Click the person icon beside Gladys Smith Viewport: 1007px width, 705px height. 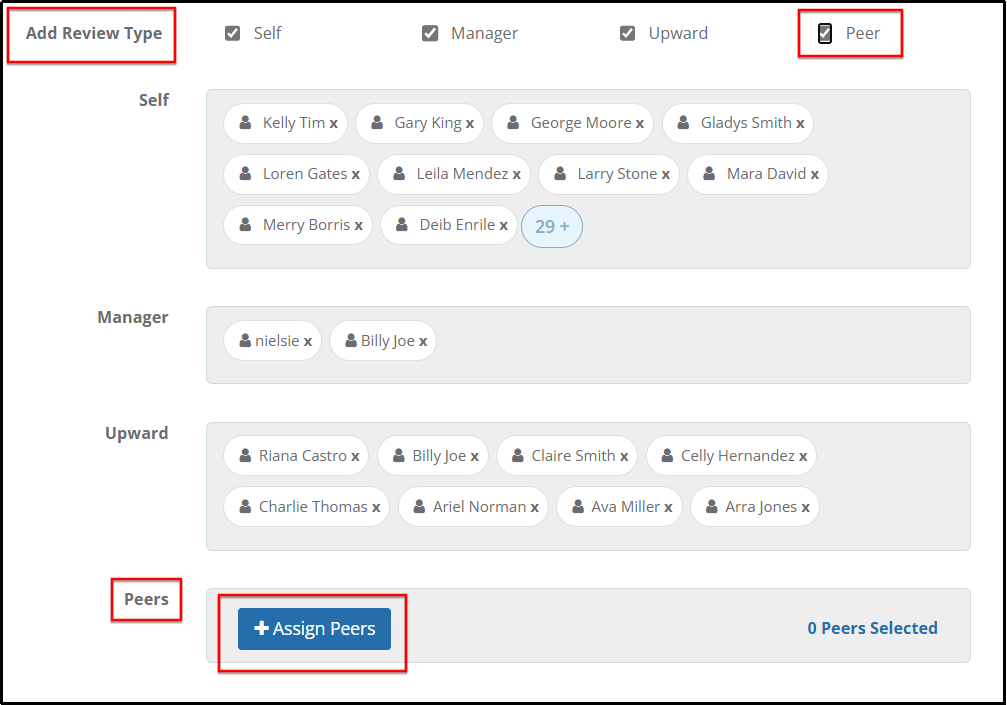[x=683, y=122]
